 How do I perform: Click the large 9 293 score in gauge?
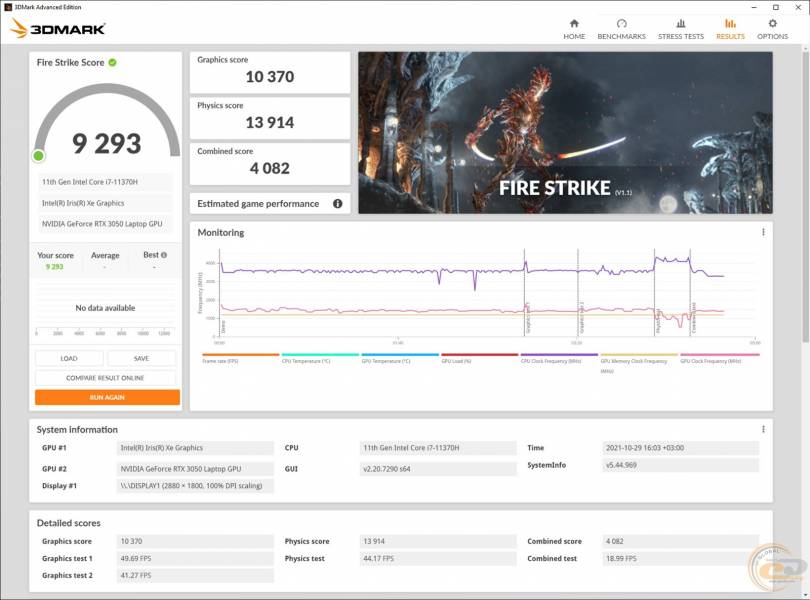tap(106, 143)
